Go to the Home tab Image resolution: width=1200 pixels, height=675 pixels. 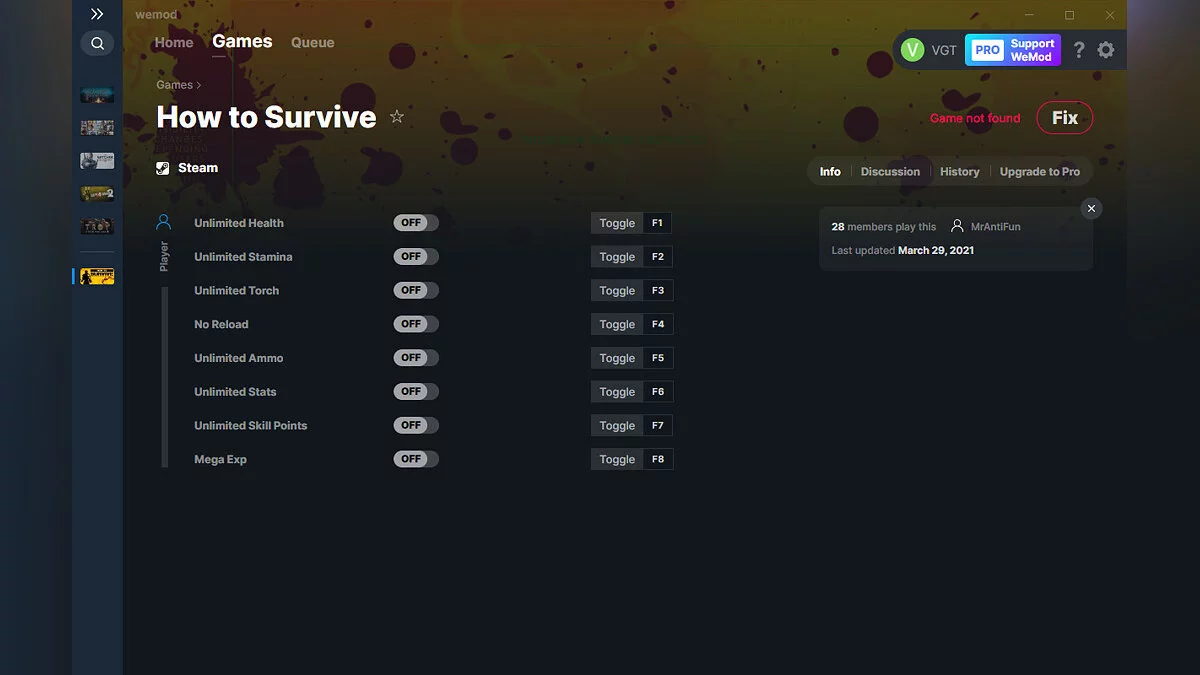coord(174,43)
